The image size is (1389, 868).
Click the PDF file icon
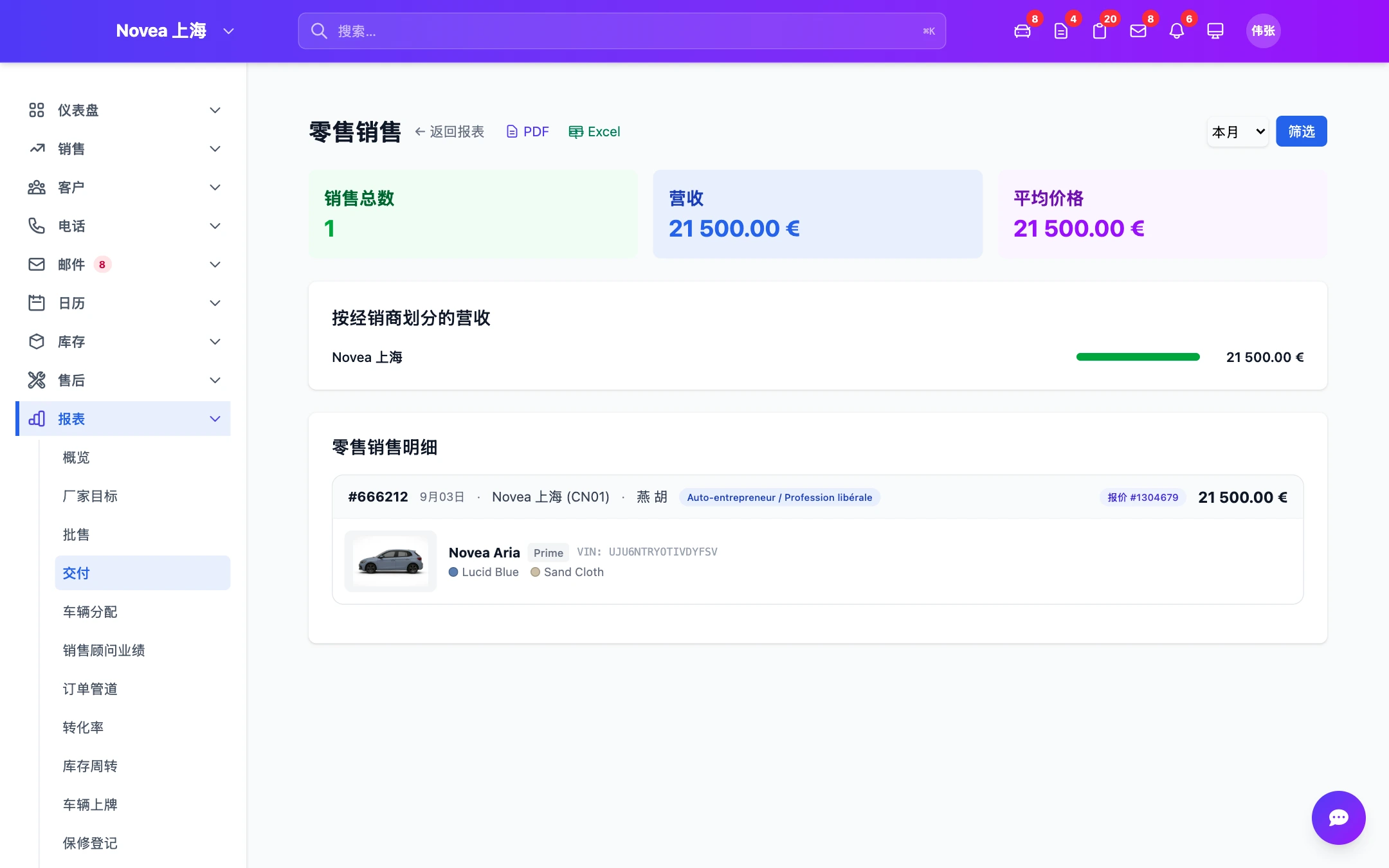(x=512, y=132)
